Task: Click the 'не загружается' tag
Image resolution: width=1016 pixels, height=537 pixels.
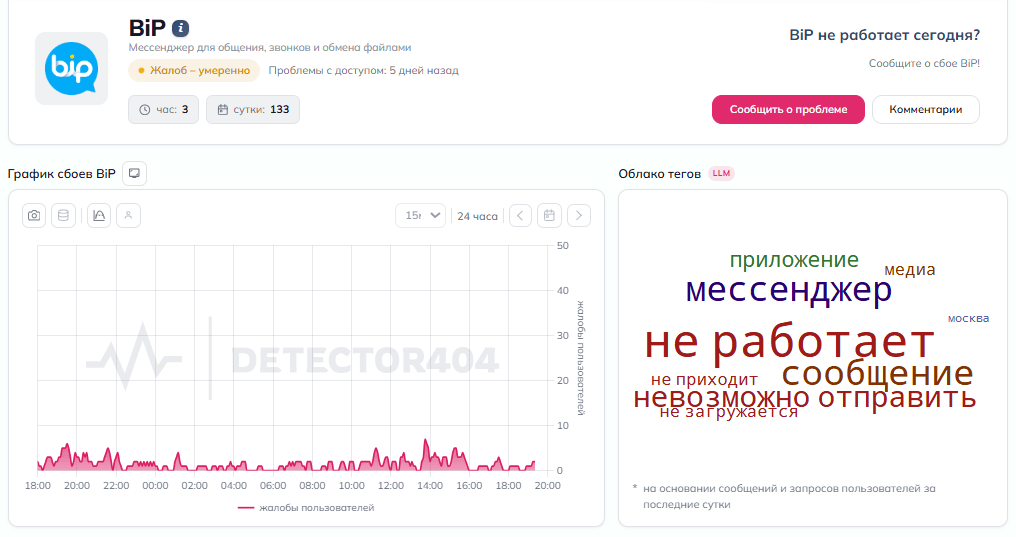Action: pos(729,412)
